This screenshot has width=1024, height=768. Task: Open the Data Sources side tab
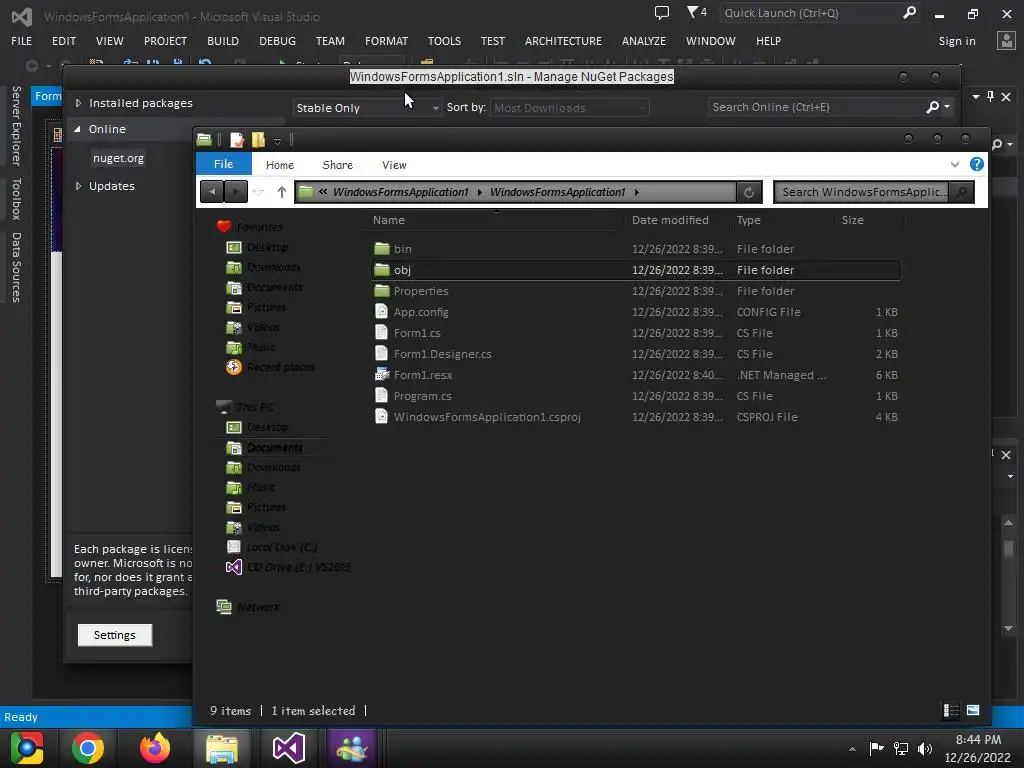tap(16, 267)
